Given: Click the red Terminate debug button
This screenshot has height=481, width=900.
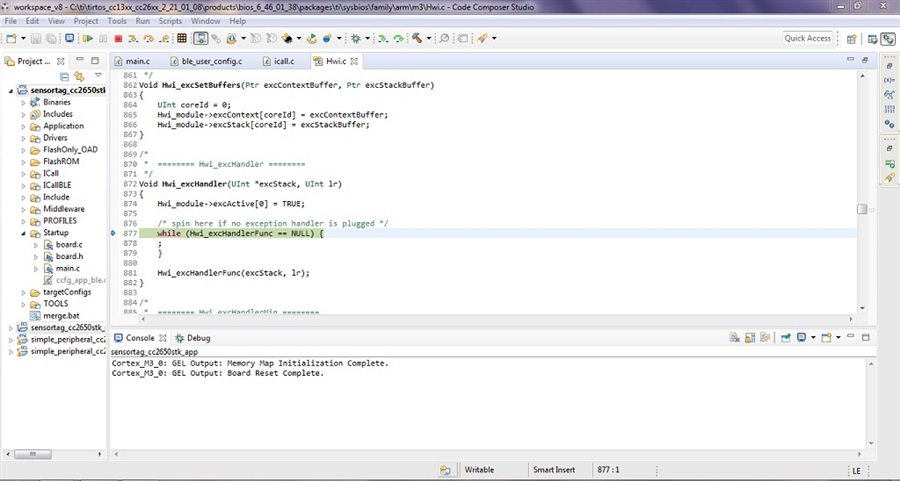Looking at the screenshot, I should point(118,38).
